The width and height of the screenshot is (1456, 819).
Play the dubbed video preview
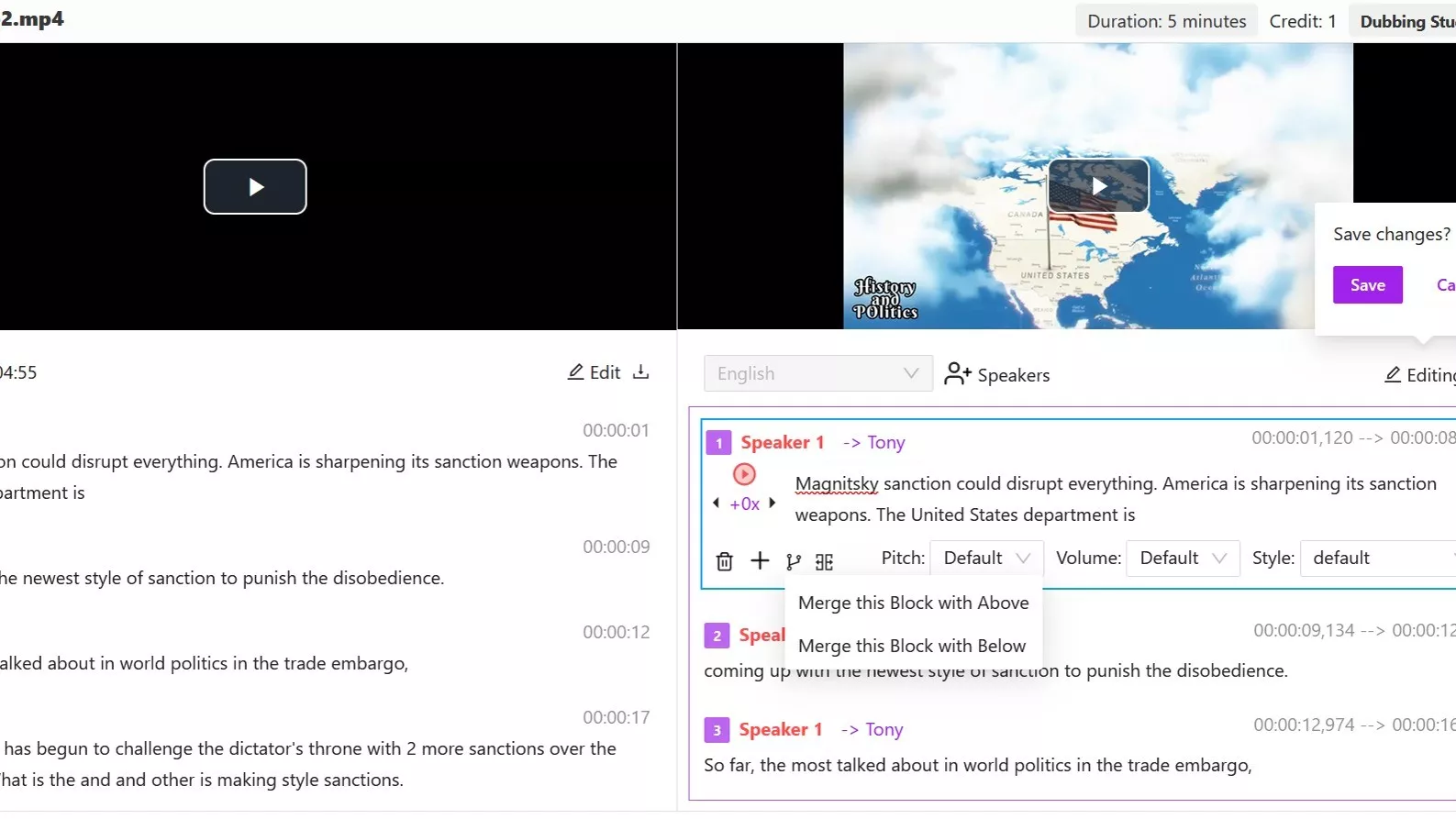[1098, 186]
